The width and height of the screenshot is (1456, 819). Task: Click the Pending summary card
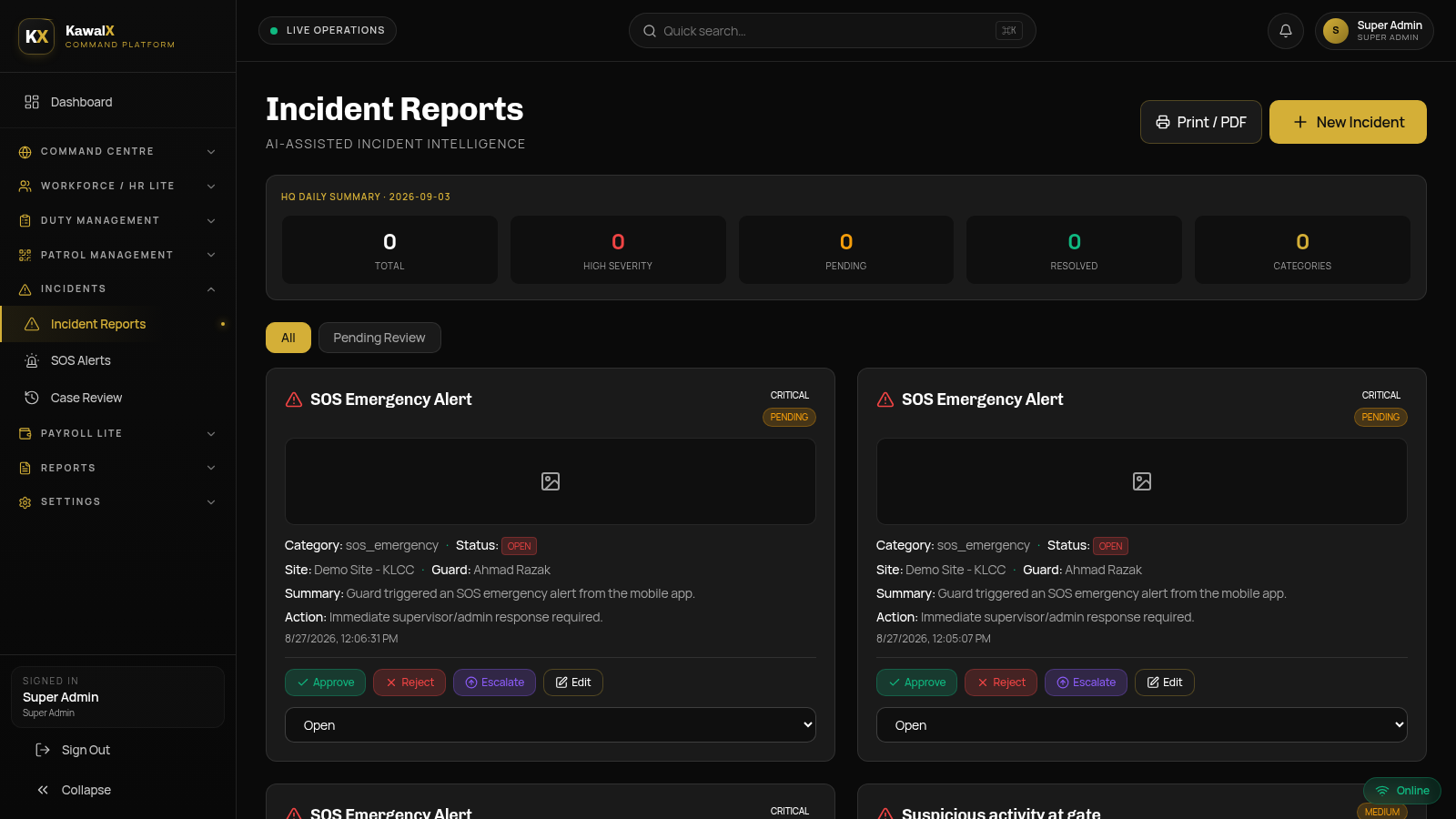coord(846,250)
